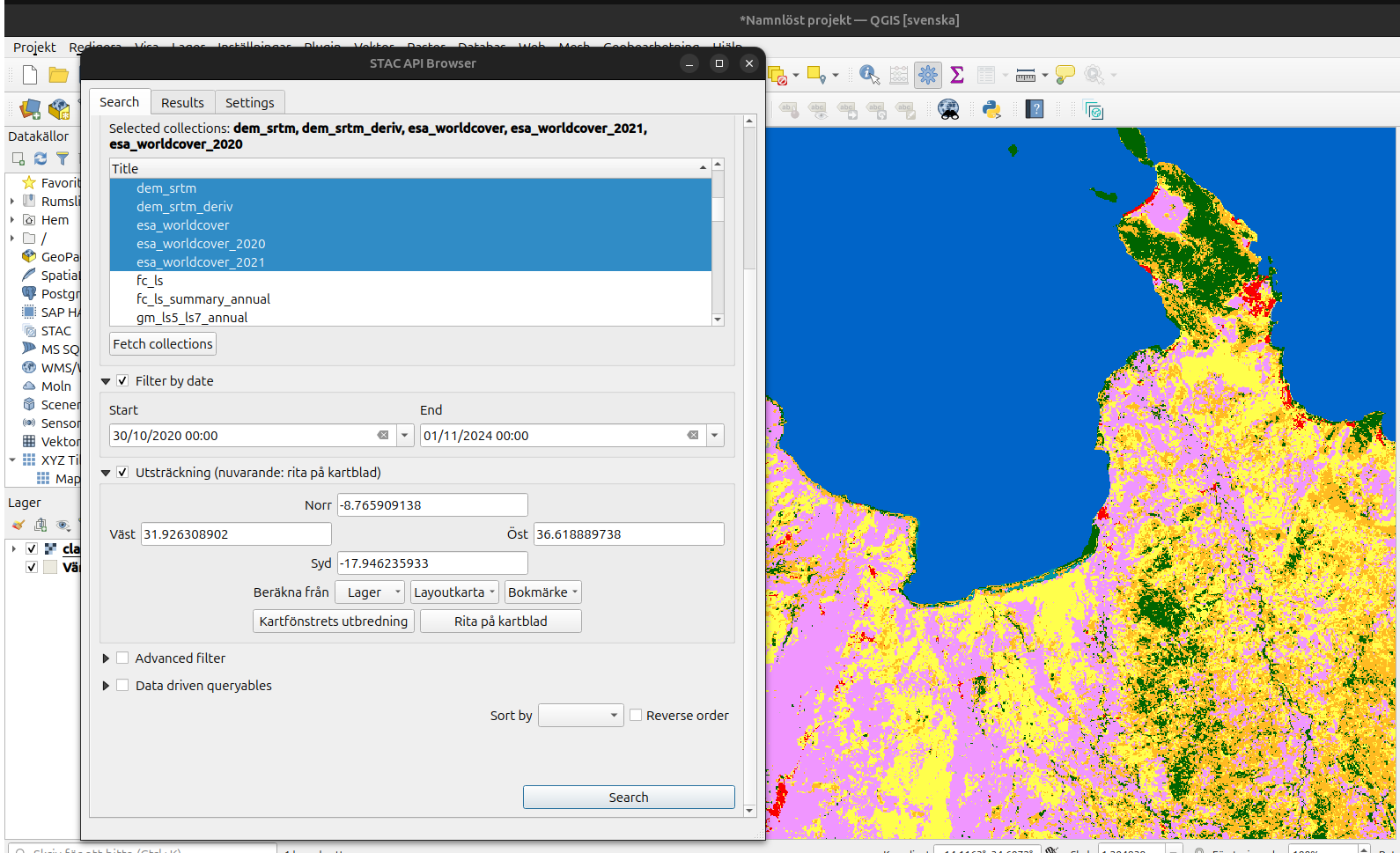Click the Rita på kartblad button
Viewport: 1400px width, 853px height.
pyautogui.click(x=501, y=621)
